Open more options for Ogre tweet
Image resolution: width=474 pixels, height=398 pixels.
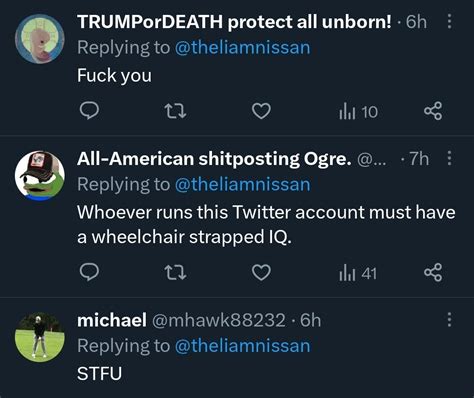click(x=449, y=158)
